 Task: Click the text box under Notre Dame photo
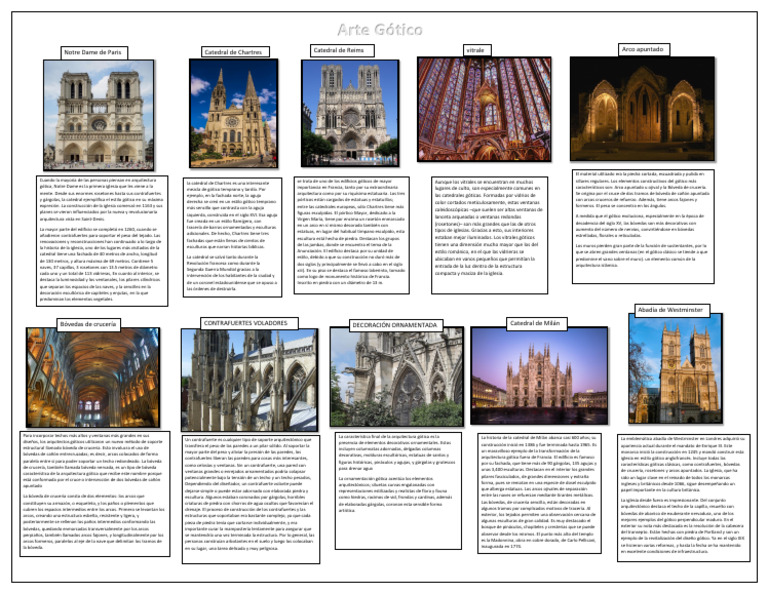[x=102, y=241]
